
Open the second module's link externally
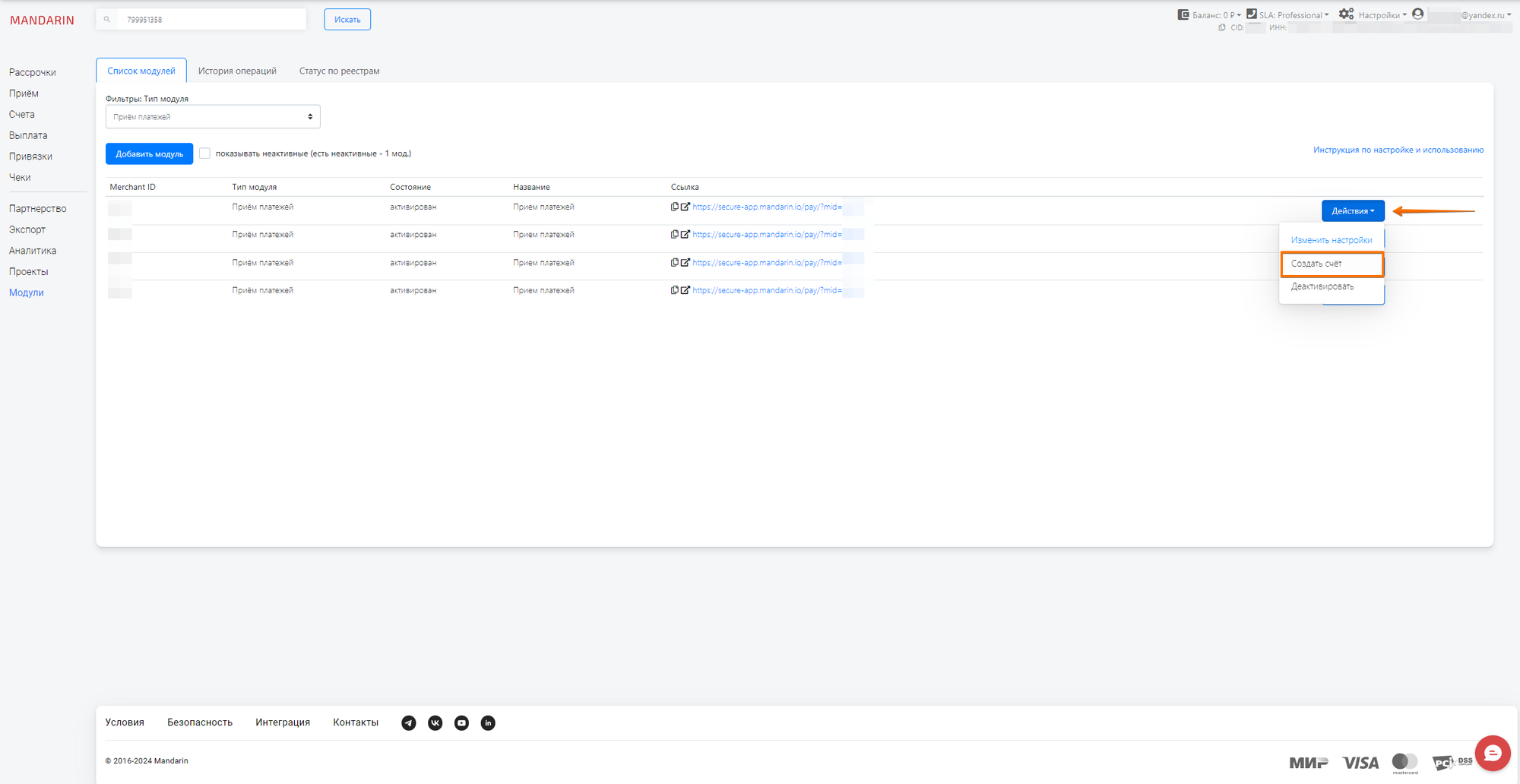click(x=685, y=235)
